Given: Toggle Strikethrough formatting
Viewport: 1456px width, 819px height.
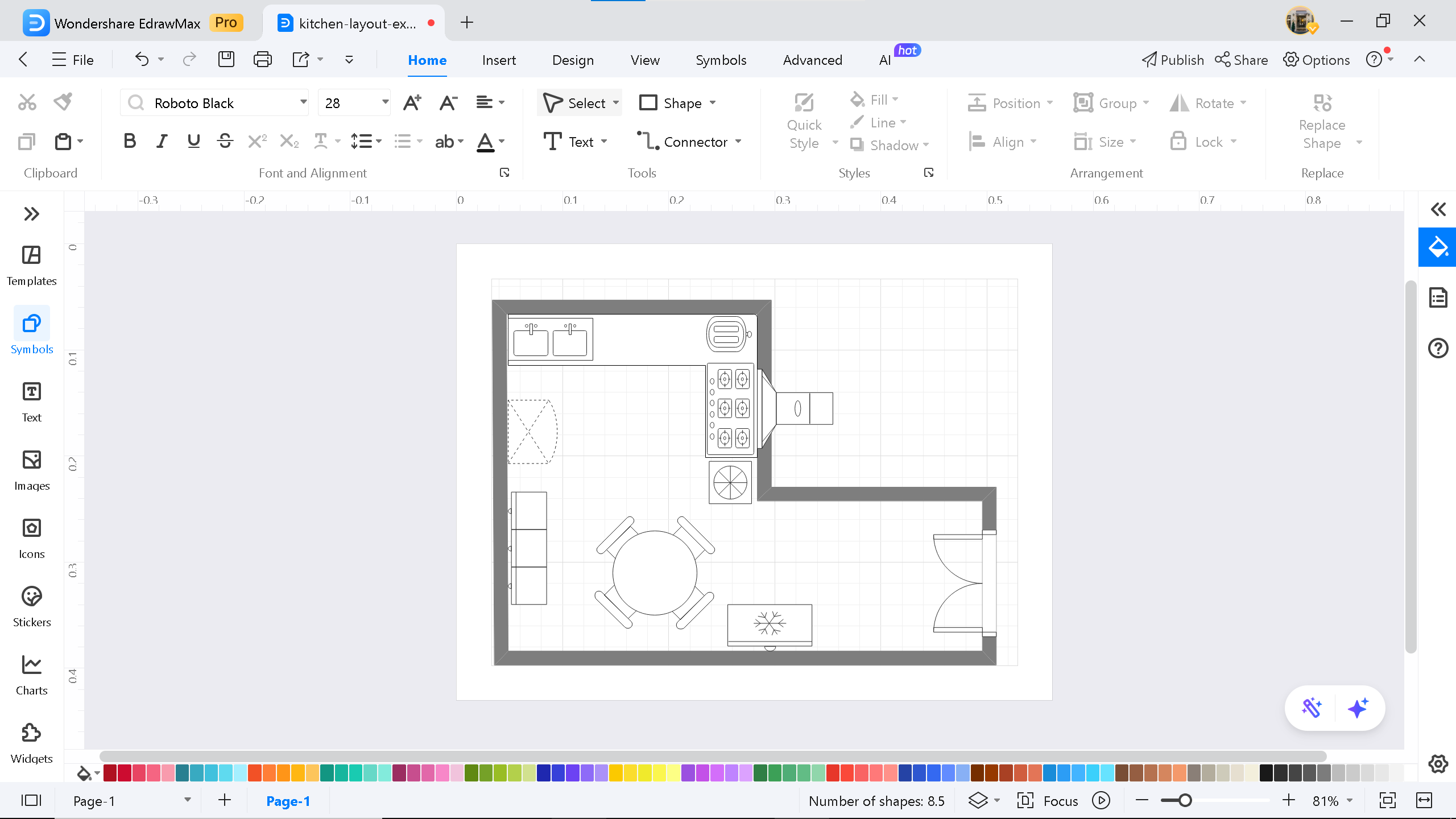Looking at the screenshot, I should tap(225, 141).
